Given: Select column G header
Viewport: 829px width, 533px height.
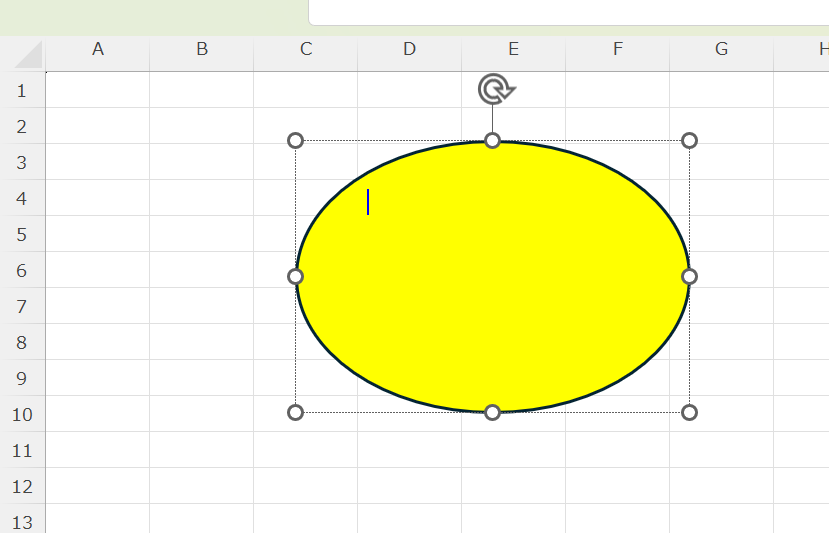Looking at the screenshot, I should coord(721,49).
